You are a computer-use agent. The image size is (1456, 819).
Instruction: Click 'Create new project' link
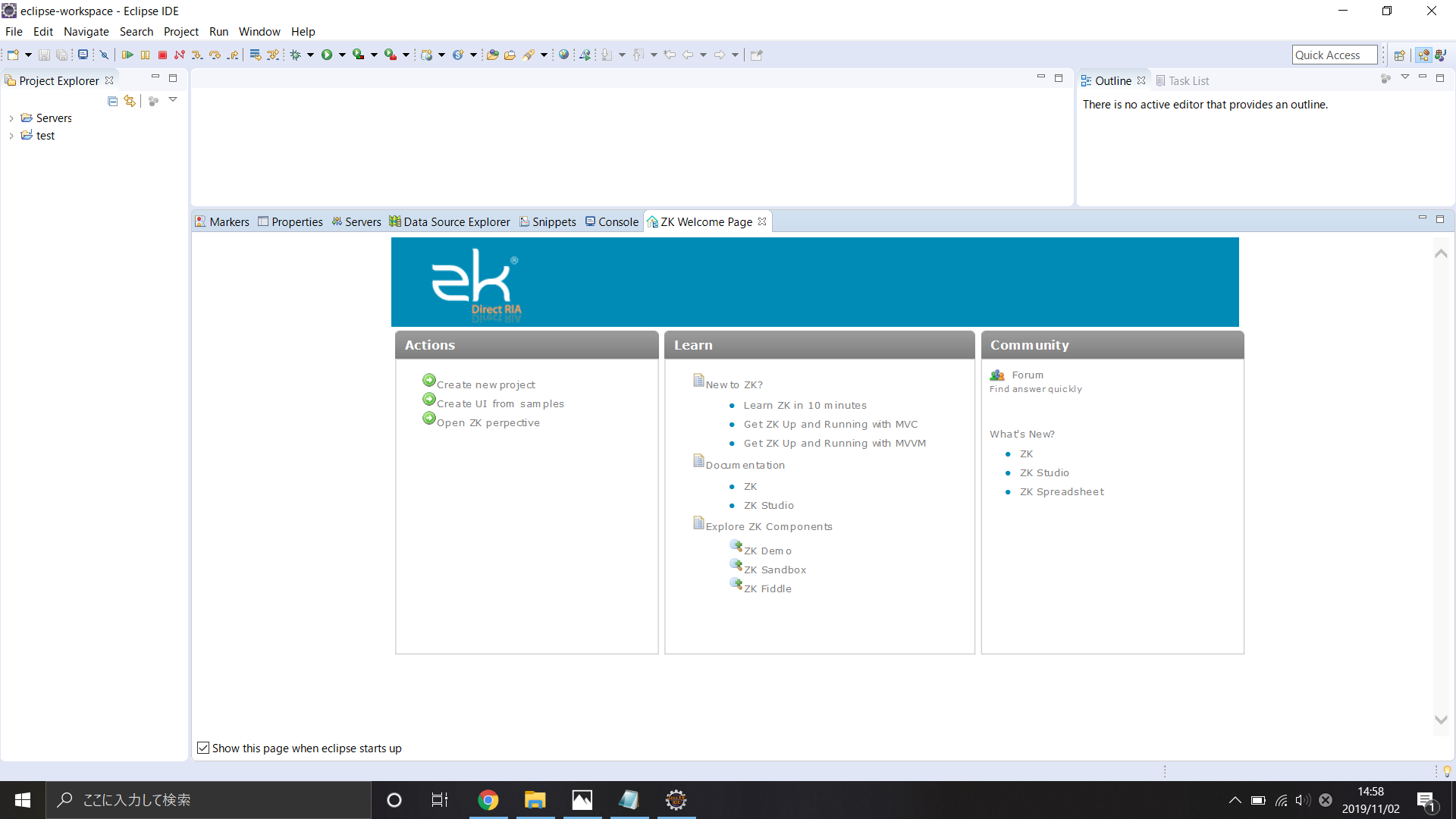[x=485, y=385]
